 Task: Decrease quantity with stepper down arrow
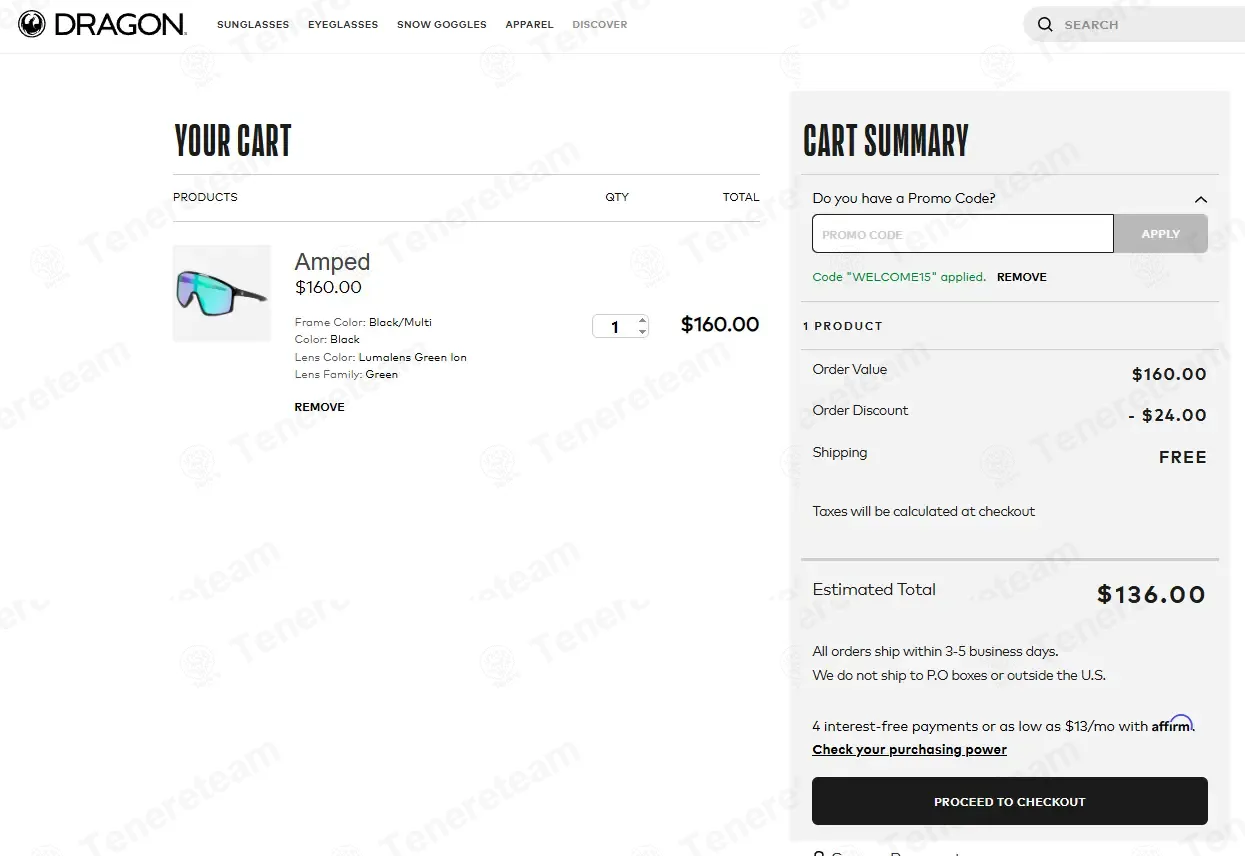click(x=642, y=332)
